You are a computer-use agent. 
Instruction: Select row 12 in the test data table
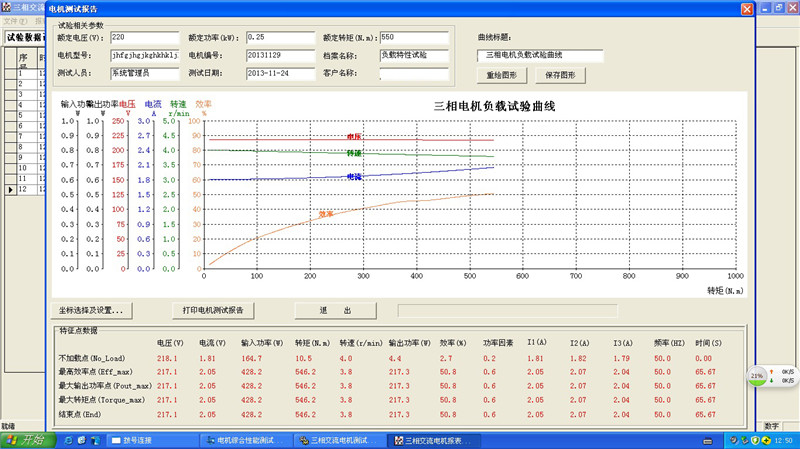(22, 189)
